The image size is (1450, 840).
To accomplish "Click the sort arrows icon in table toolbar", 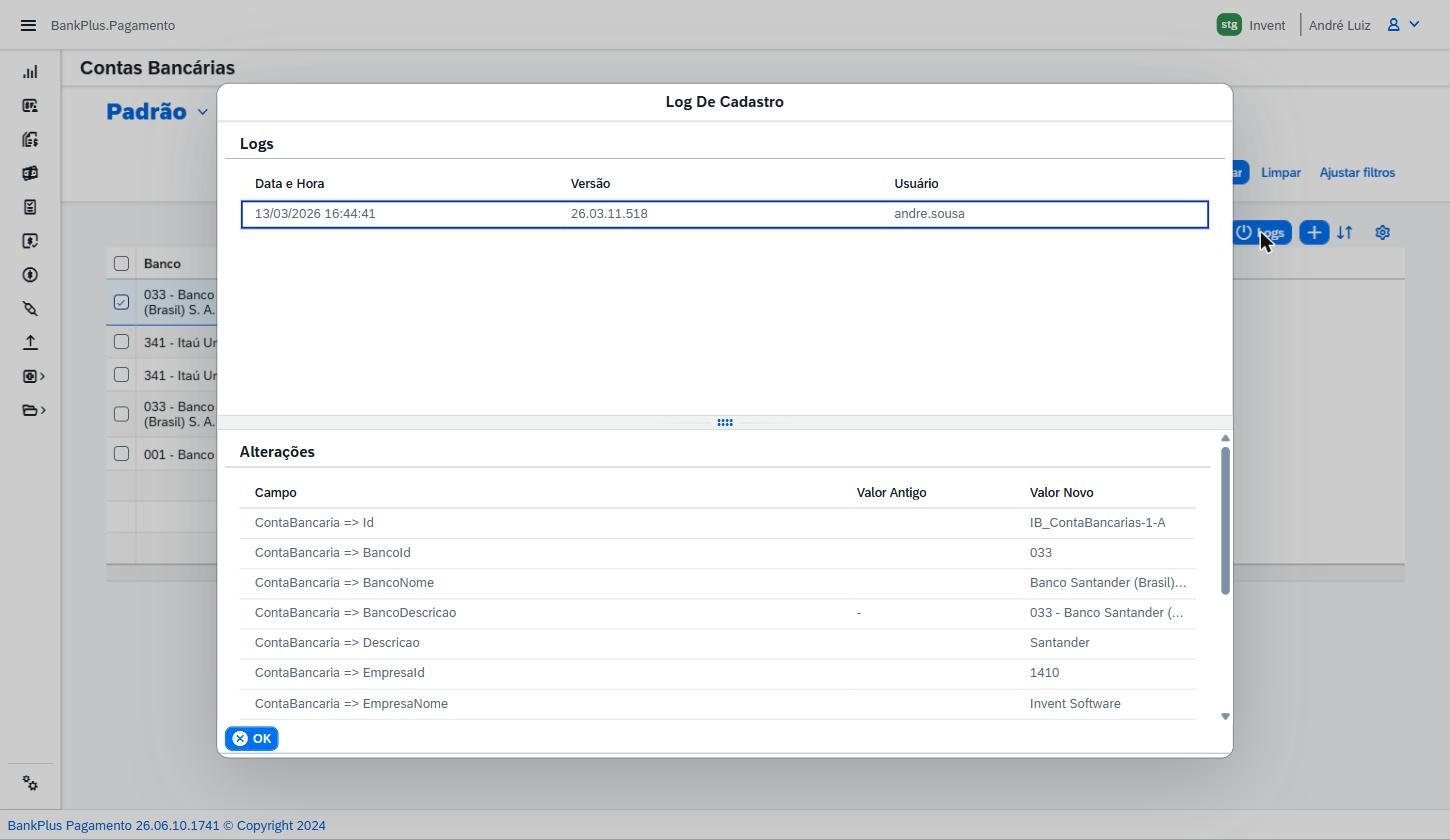I will click(1345, 232).
